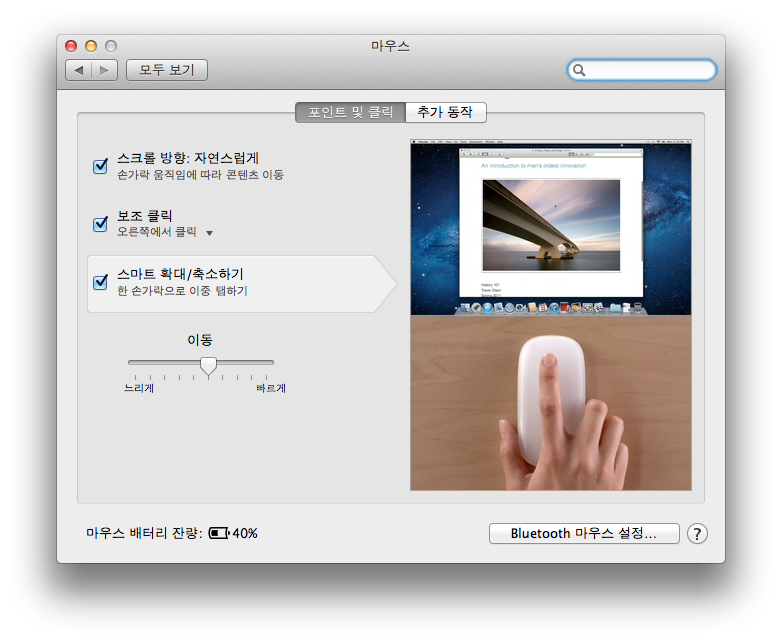The width and height of the screenshot is (782, 642).
Task: Toggle 스크롤 방향: 자연스럽게 checkbox
Action: 100,166
